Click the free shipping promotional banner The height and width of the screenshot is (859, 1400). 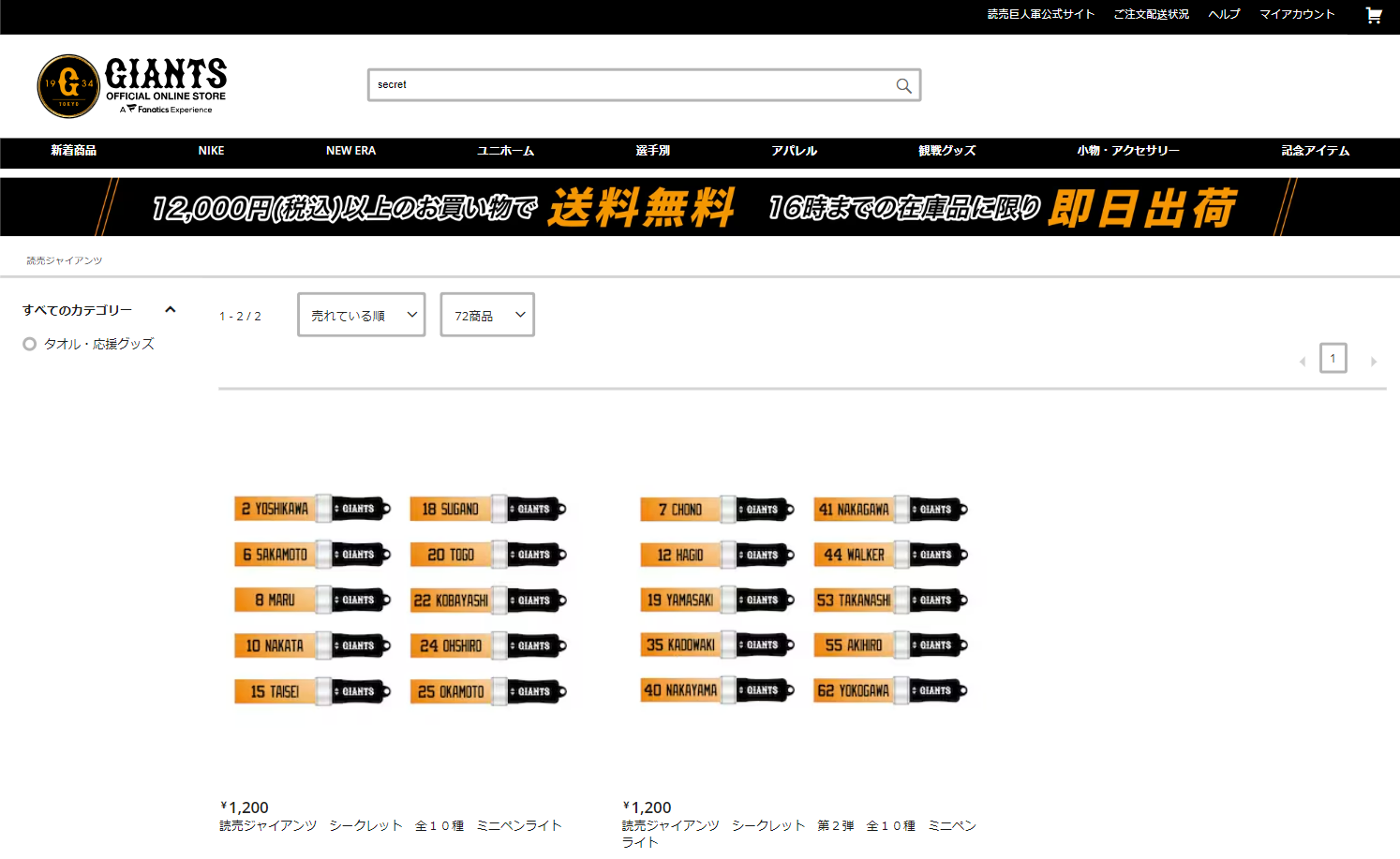coord(699,207)
